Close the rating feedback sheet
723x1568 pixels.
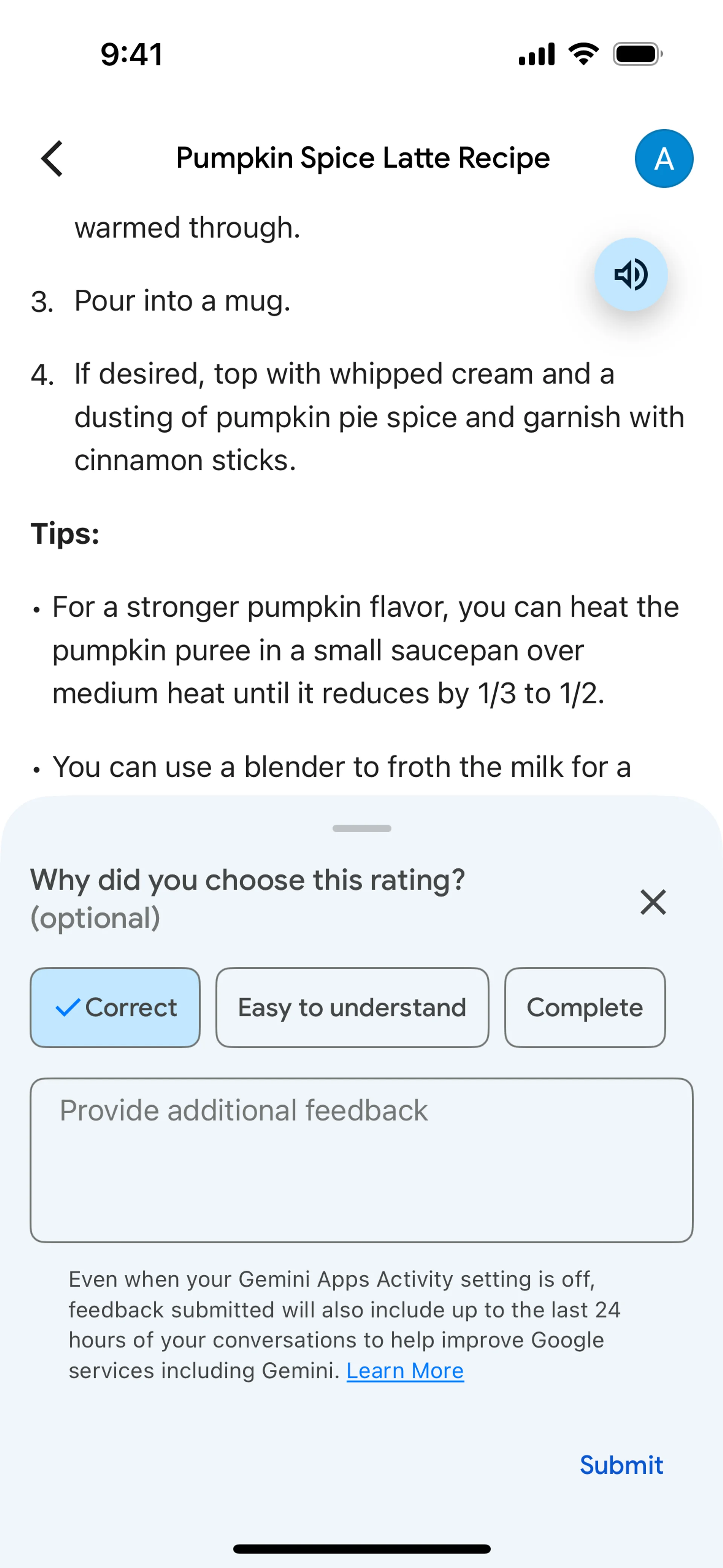tap(653, 902)
